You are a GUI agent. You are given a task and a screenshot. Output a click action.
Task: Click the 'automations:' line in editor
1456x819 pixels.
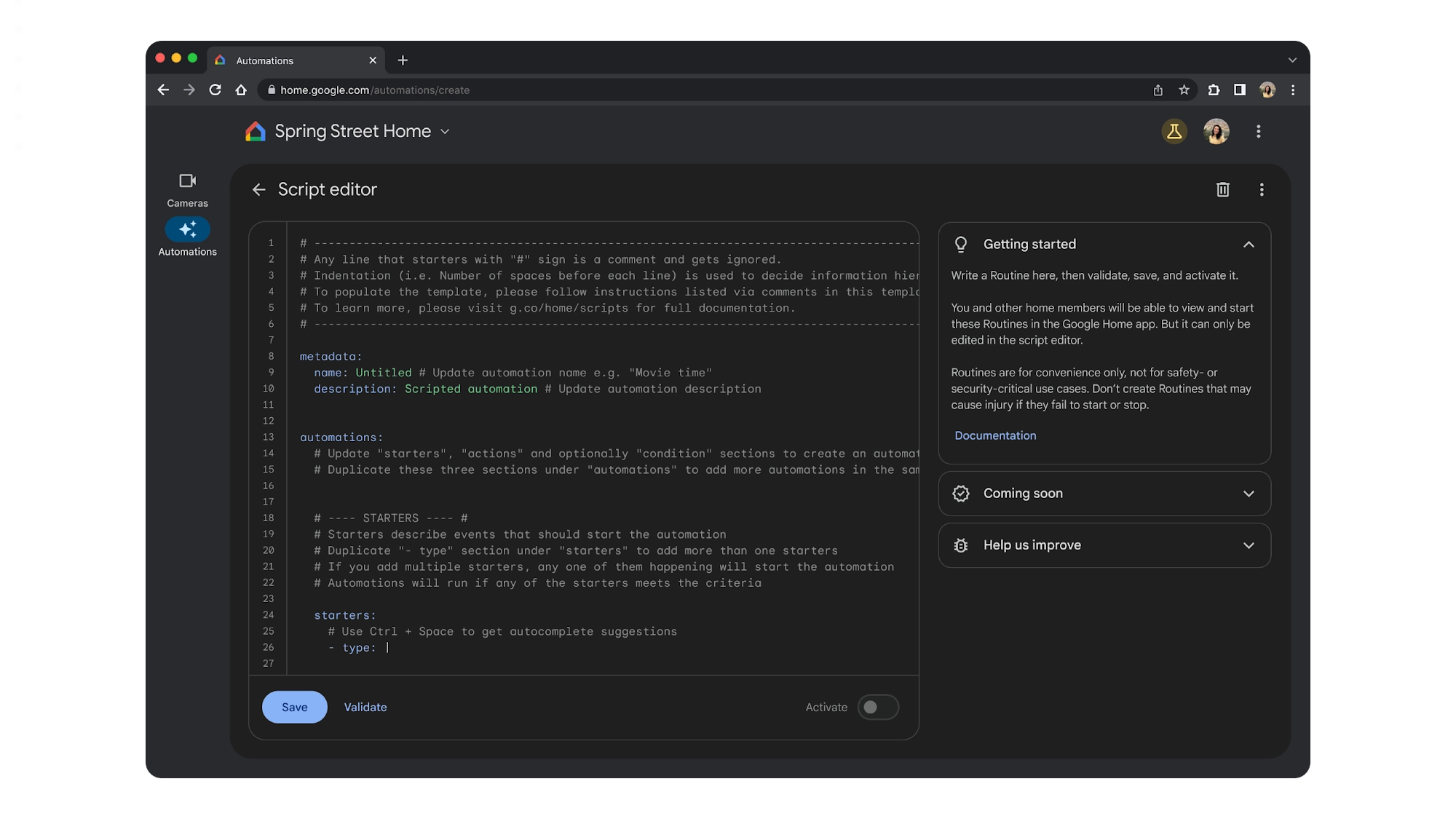coord(341,438)
